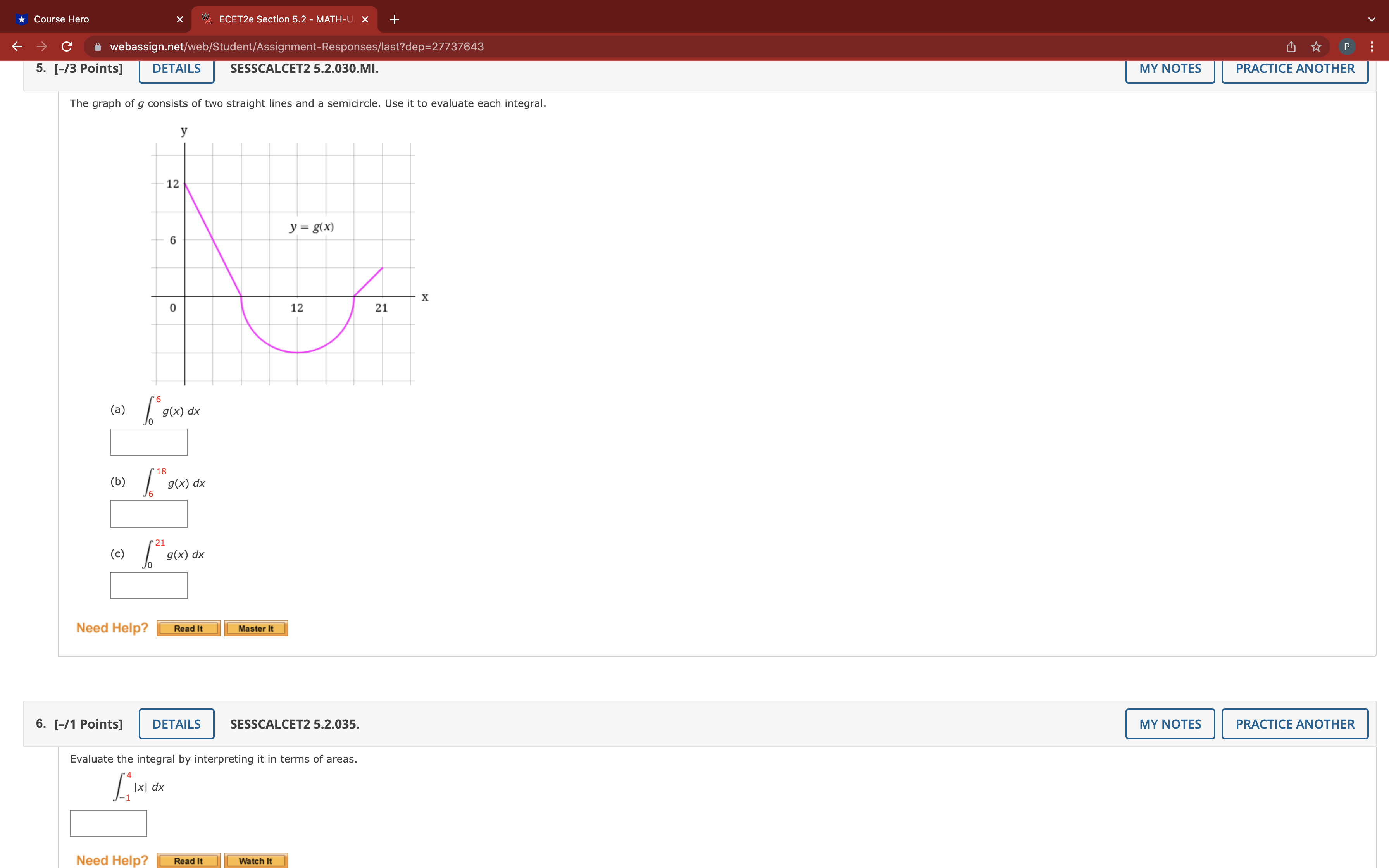Open MY NOTES for problem 5

point(1170,69)
